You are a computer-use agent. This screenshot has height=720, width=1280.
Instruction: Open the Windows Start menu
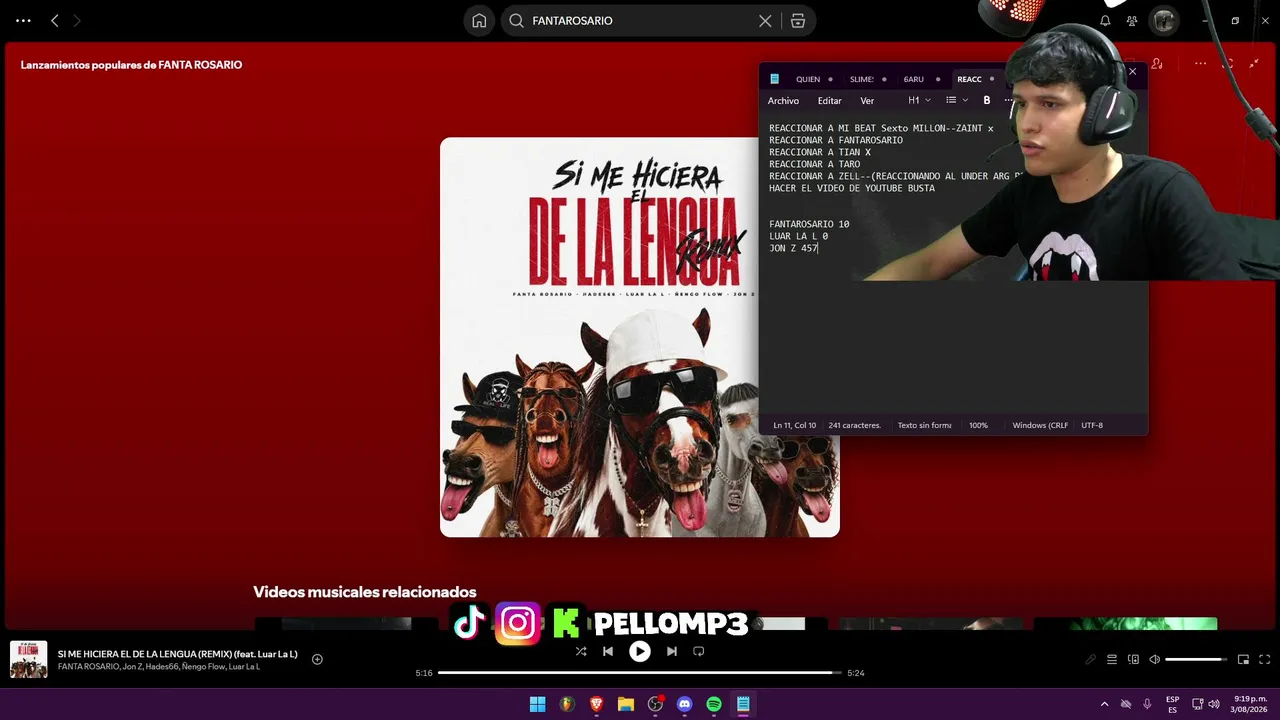tap(538, 704)
